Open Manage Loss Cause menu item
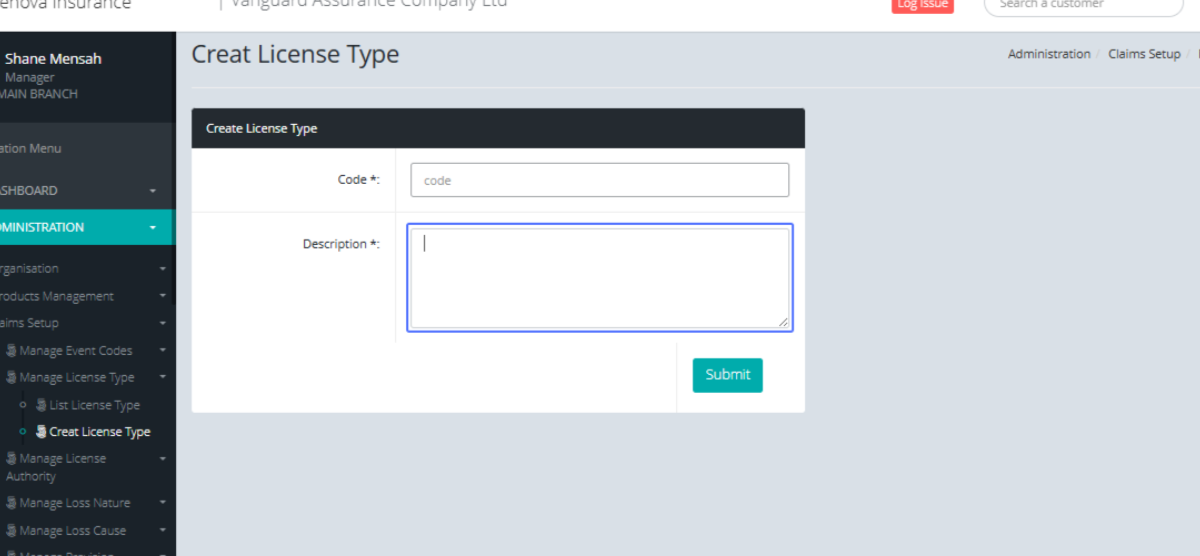 coord(72,531)
